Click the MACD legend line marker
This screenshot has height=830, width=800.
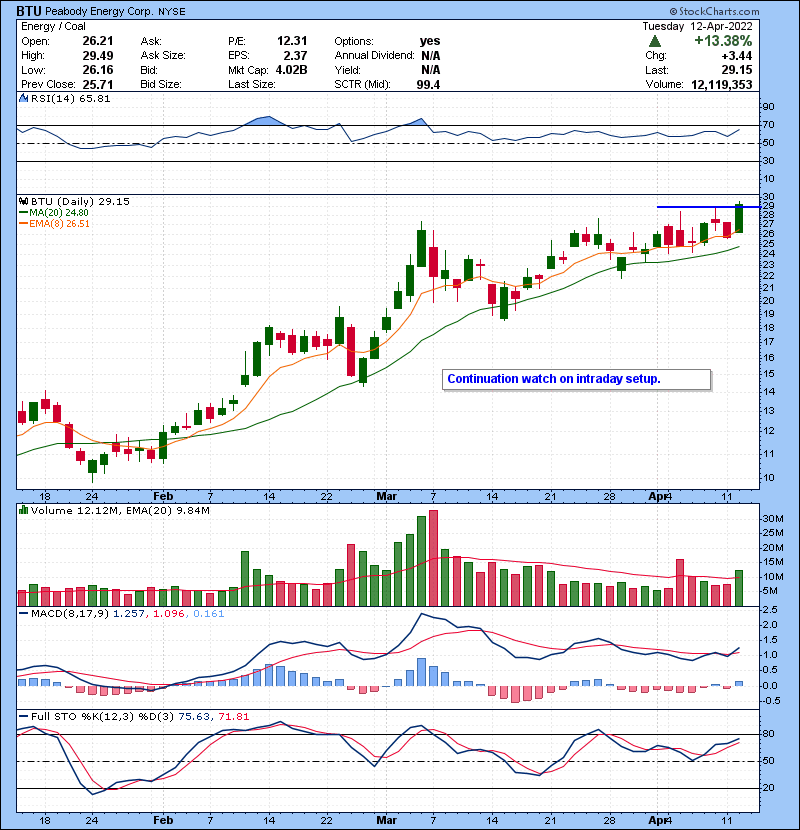pyautogui.click(x=23, y=614)
